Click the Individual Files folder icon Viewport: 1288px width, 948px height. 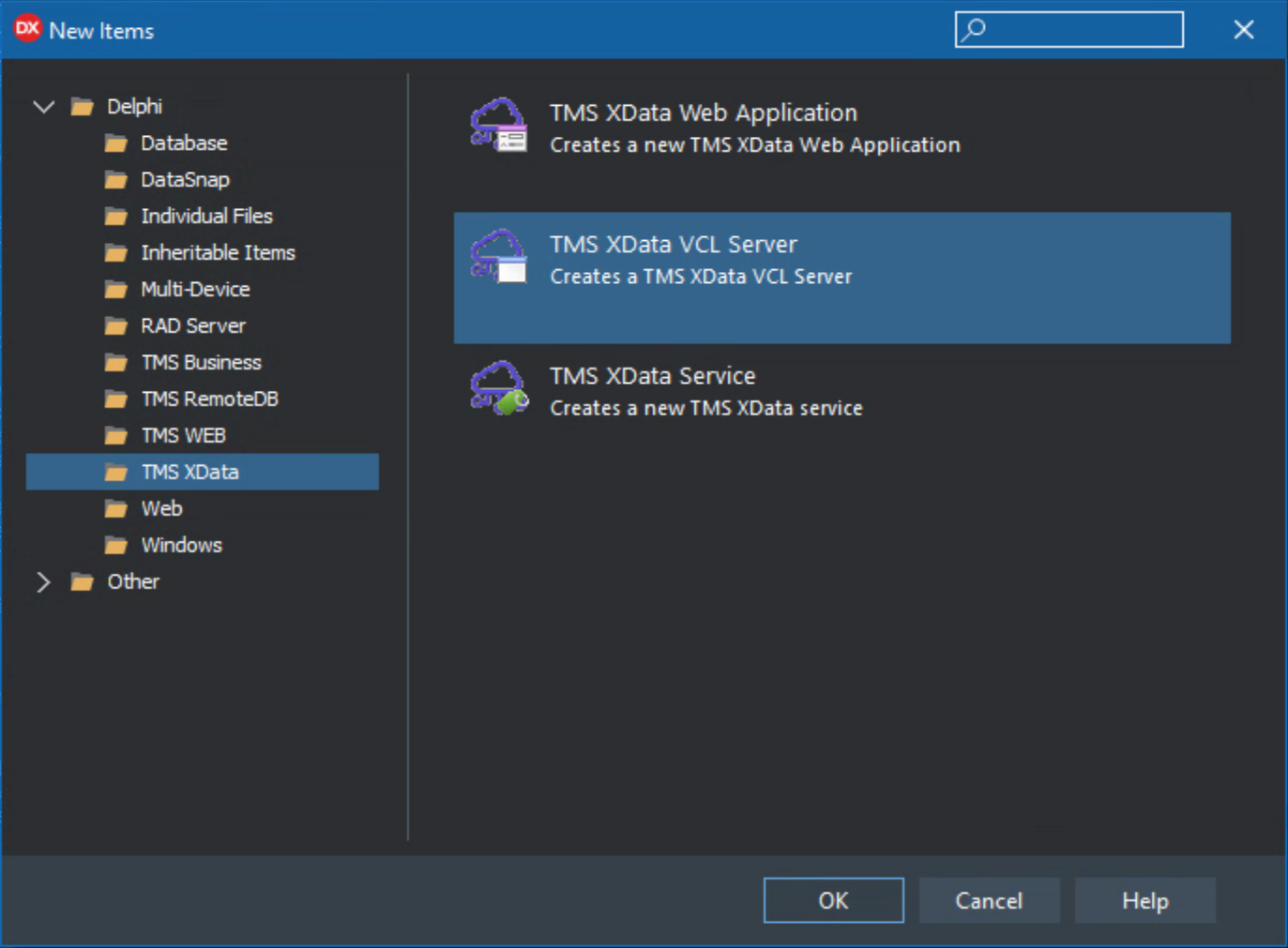coord(116,217)
